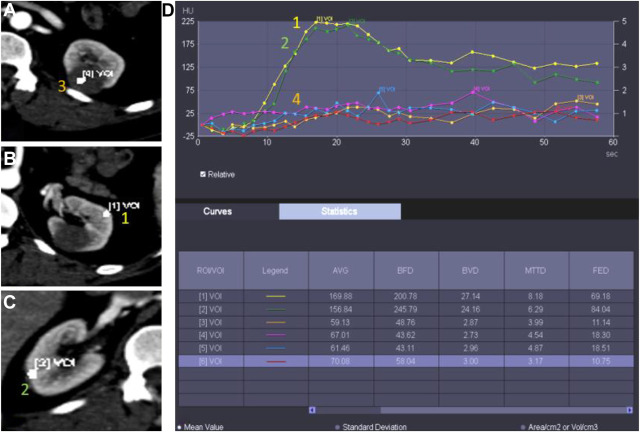Open the CT thumbnail labeled A
The width and height of the screenshot is (640, 432).
click(81, 71)
